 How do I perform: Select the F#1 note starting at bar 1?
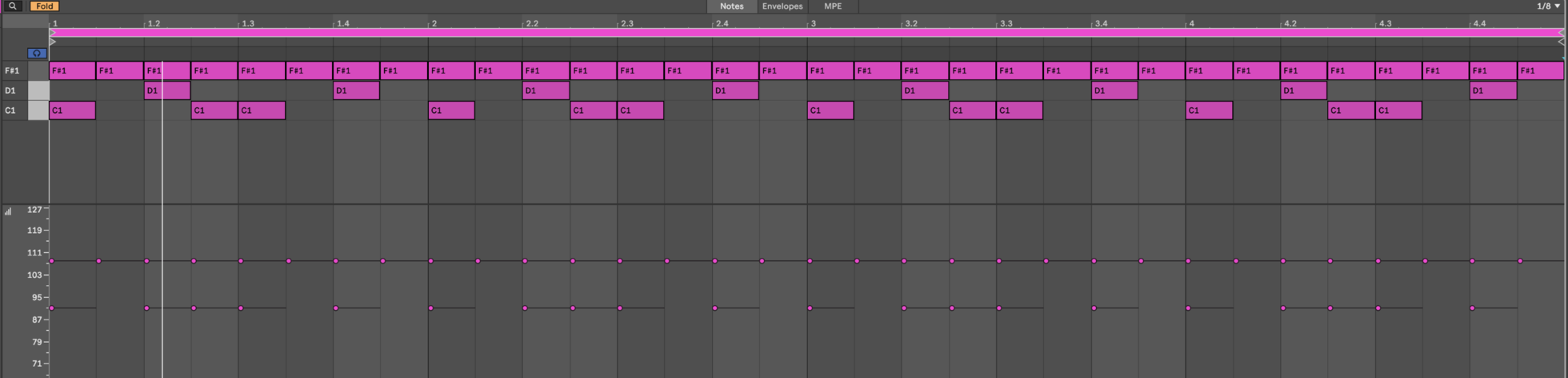pyautogui.click(x=73, y=70)
